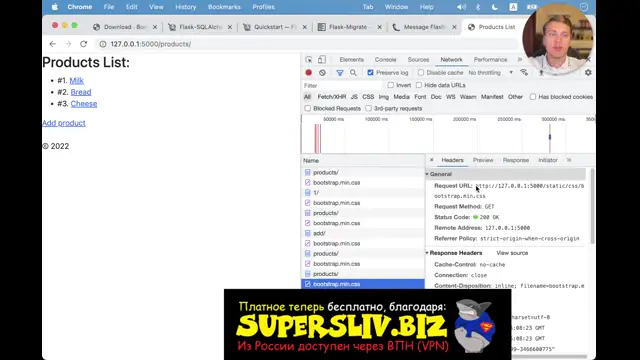
Task: Click the address bar URL
Action: (x=151, y=44)
